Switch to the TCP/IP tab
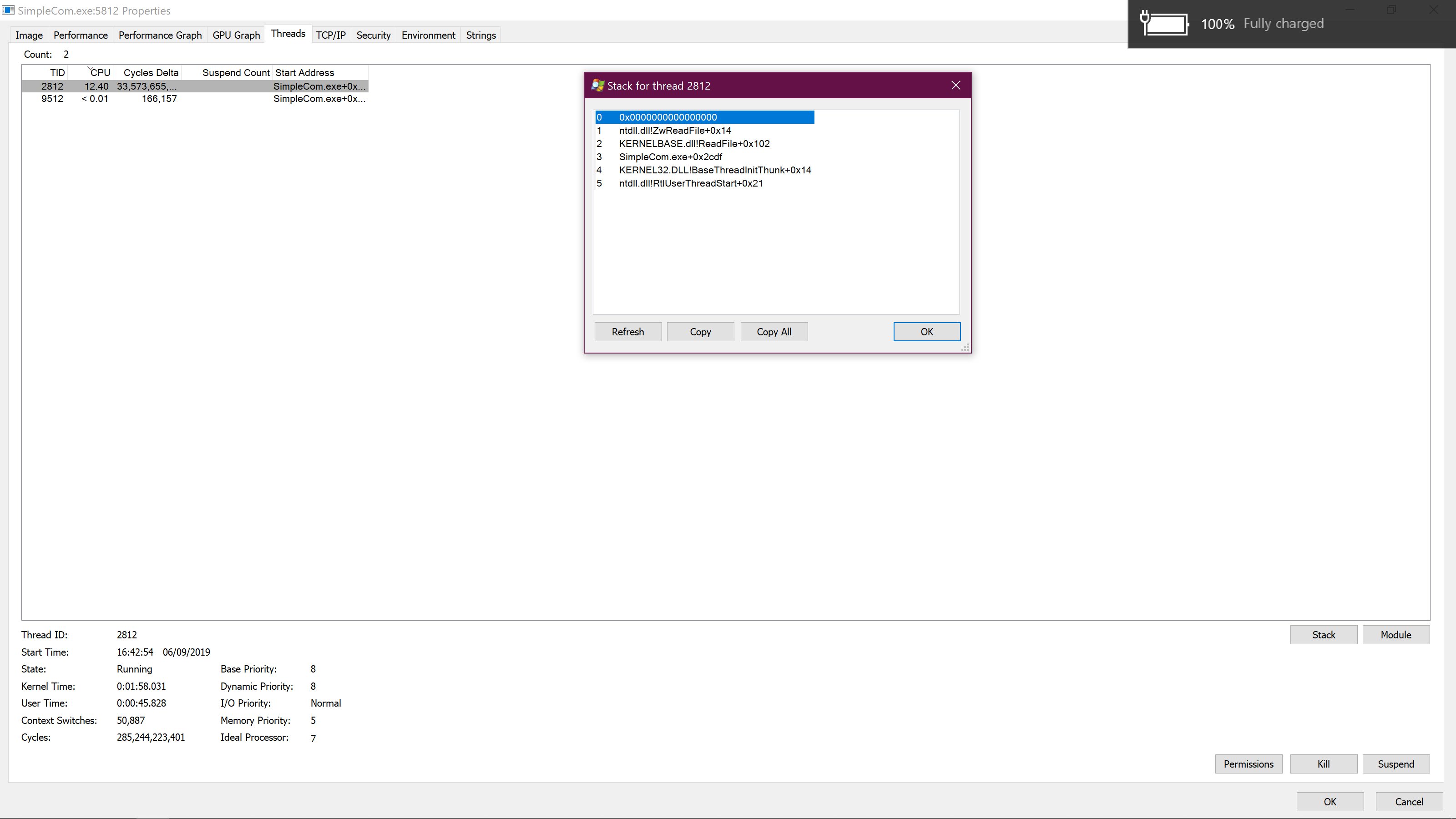 (x=331, y=35)
